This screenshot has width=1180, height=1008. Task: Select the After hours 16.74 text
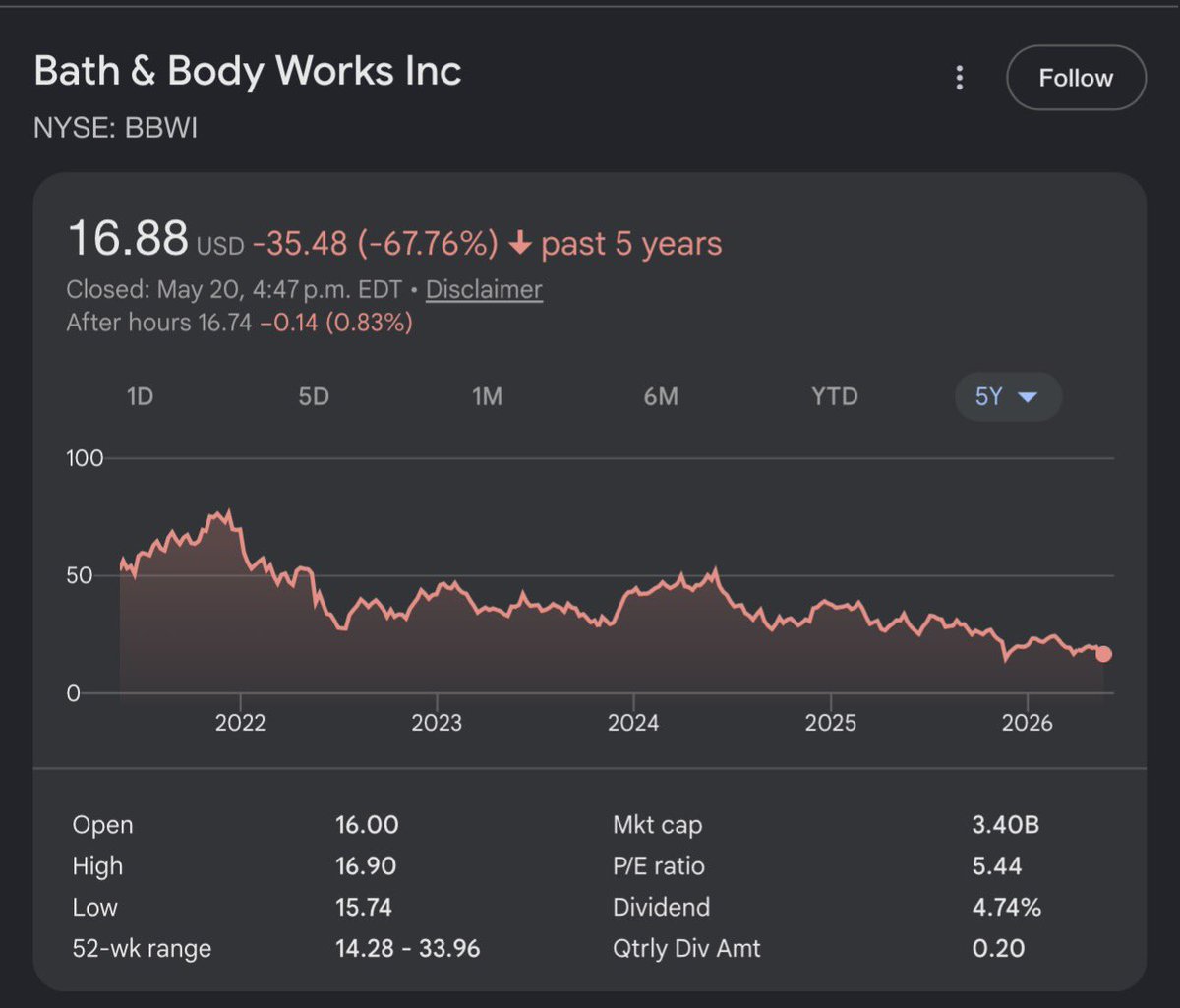click(159, 323)
